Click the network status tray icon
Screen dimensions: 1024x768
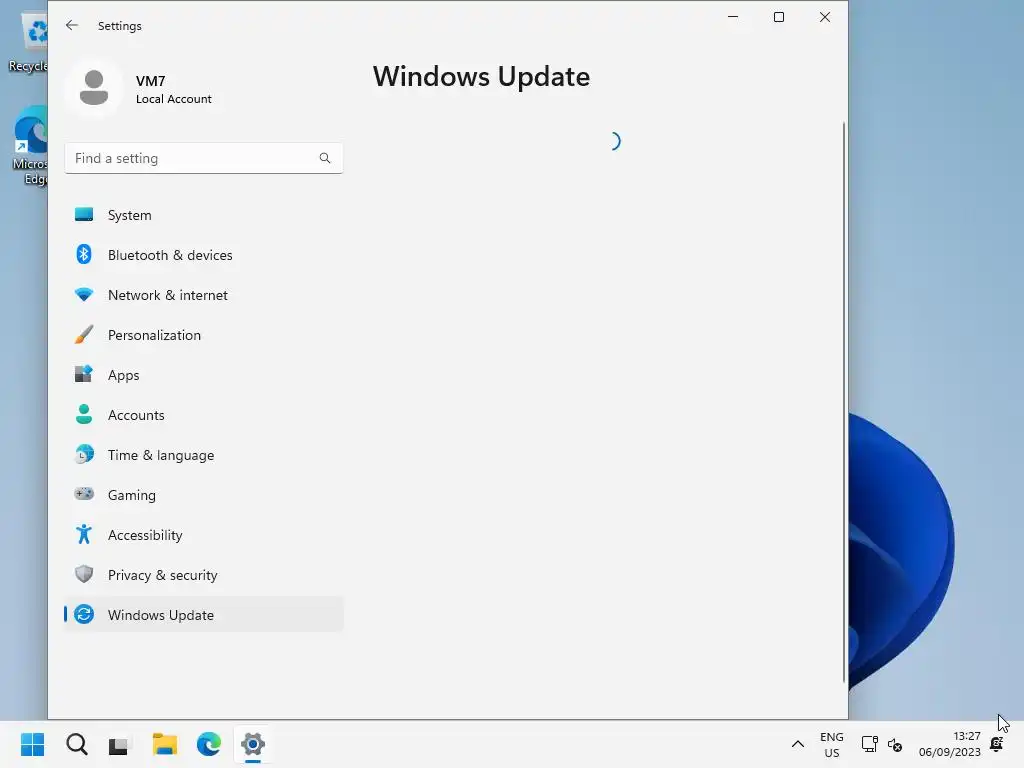[869, 744]
